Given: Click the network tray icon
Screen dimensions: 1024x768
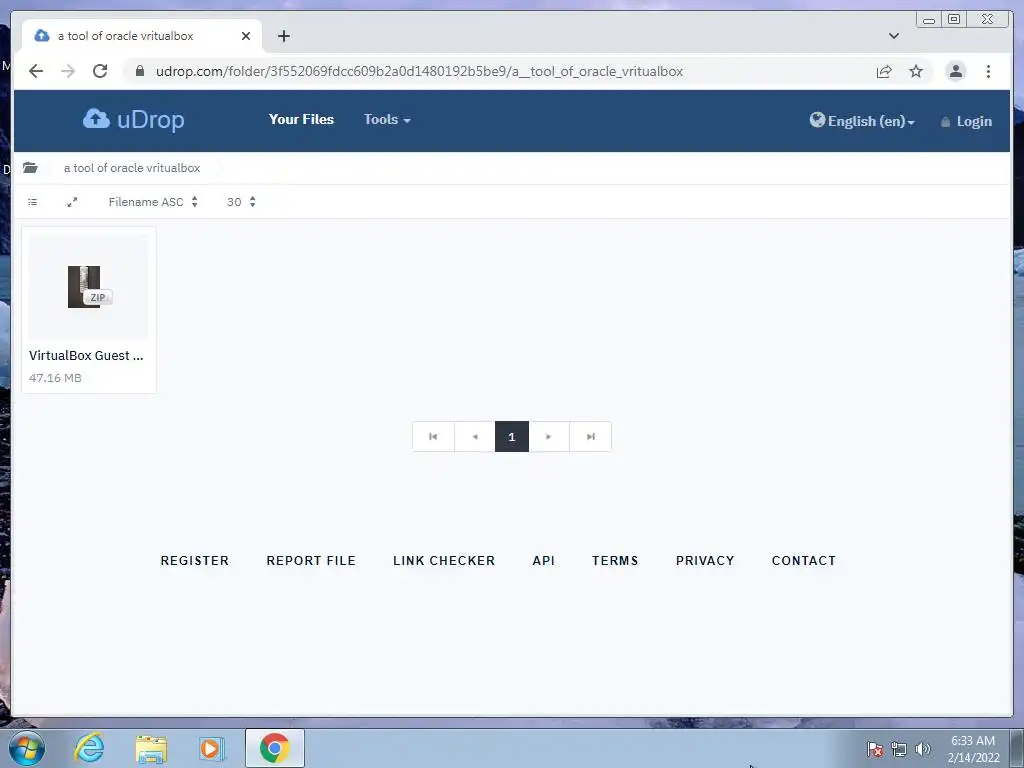Looking at the screenshot, I should [899, 749].
